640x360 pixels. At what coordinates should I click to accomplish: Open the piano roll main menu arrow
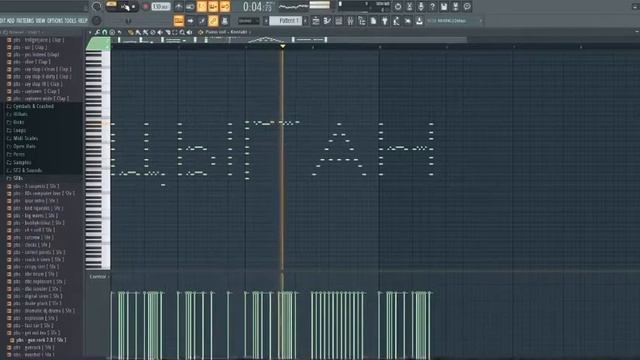tap(90, 32)
